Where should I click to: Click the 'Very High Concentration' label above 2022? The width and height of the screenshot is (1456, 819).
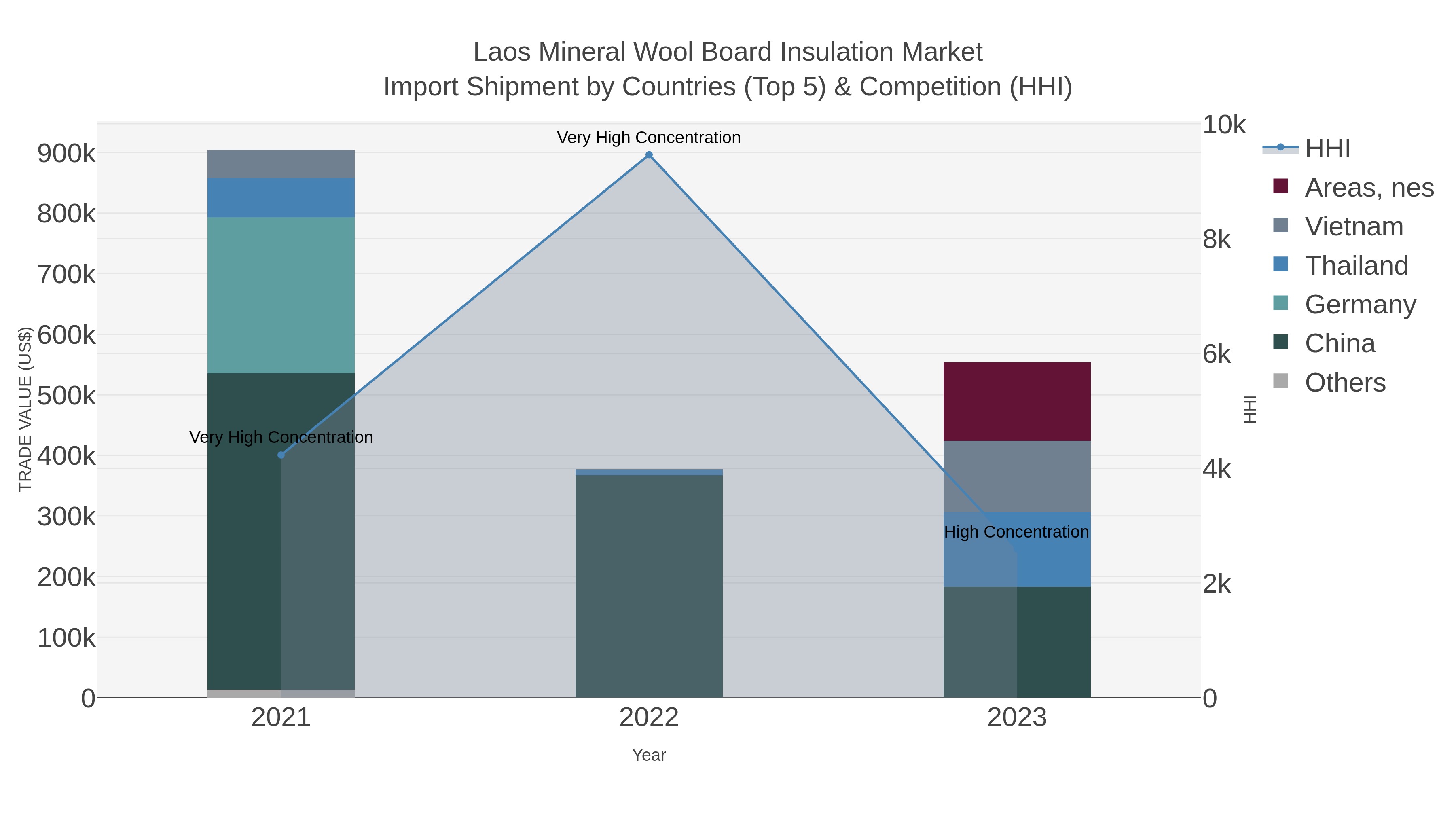649,138
